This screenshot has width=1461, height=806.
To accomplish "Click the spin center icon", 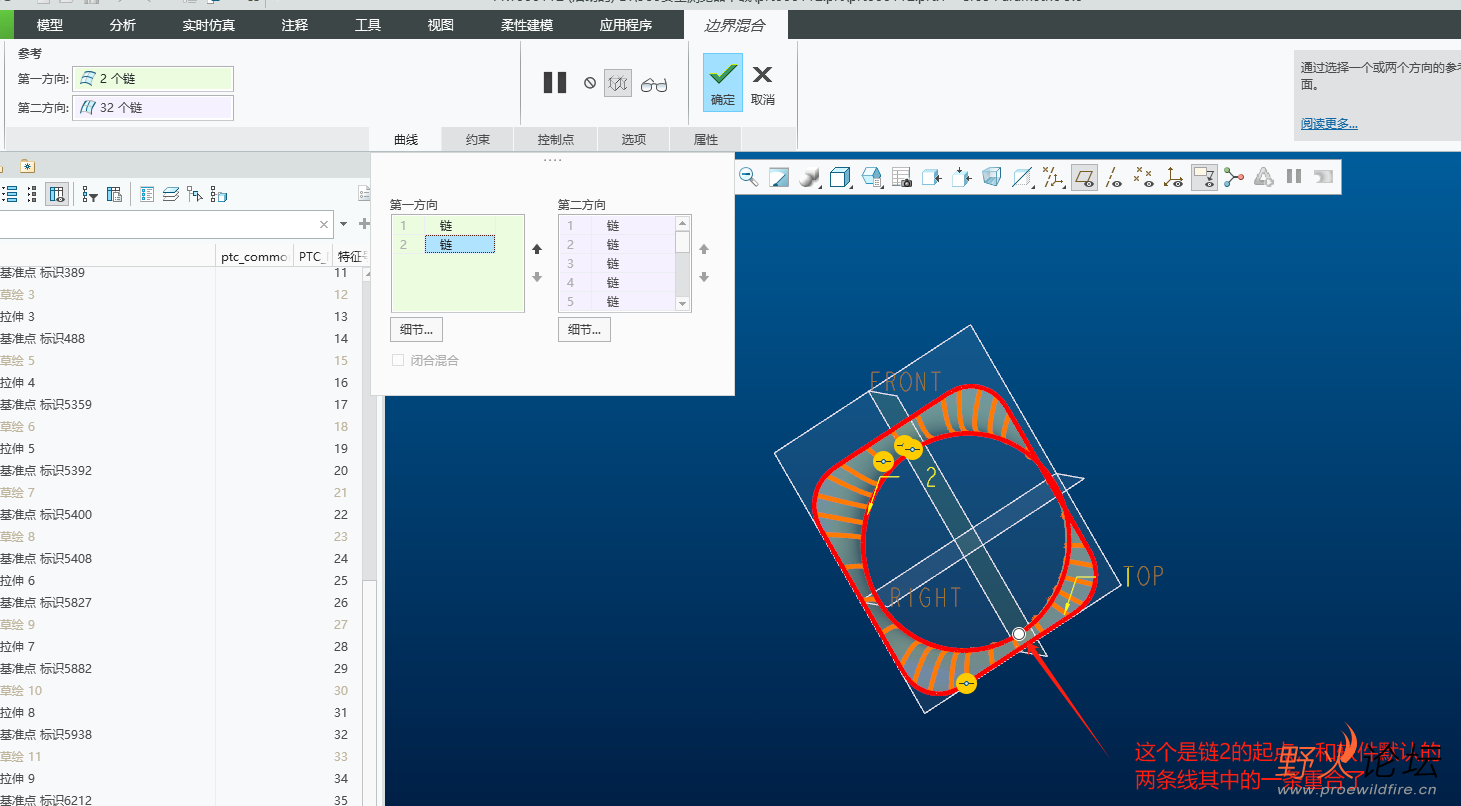I will point(1234,177).
